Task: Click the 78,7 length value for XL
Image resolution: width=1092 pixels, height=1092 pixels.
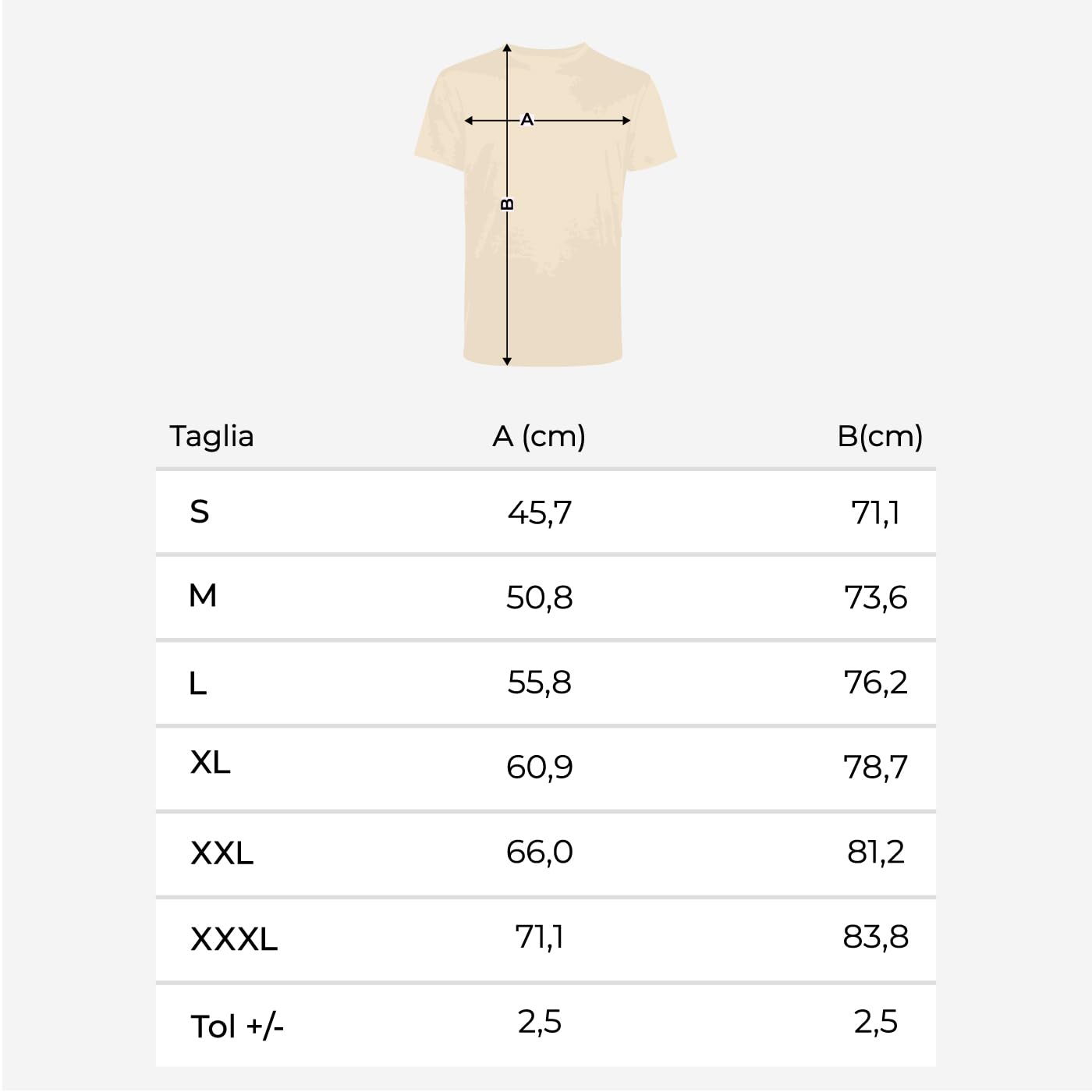Action: coord(876,768)
